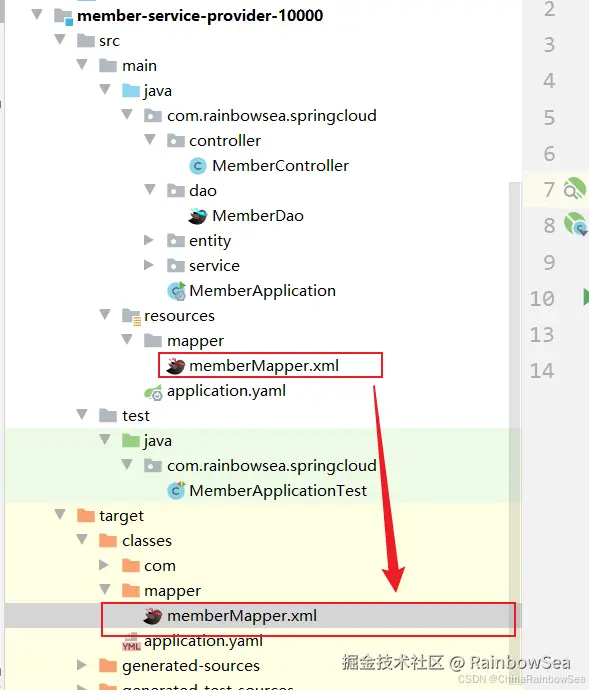
Task: Click line number 14 in the gutter
Action: pos(542,371)
